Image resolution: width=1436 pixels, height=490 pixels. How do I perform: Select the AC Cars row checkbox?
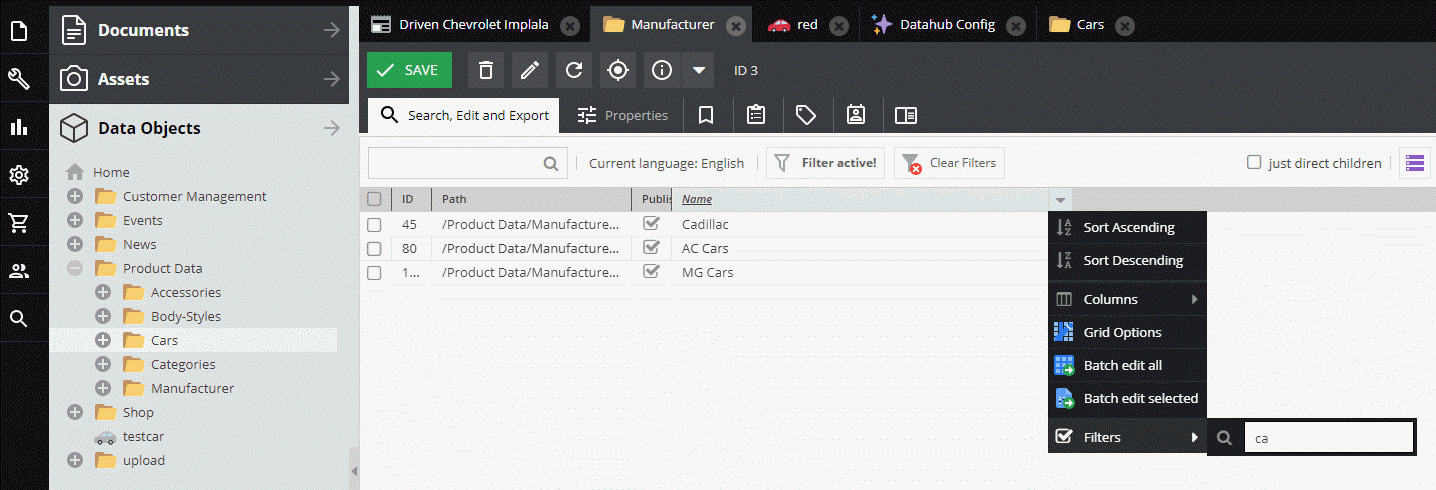pyautogui.click(x=374, y=248)
